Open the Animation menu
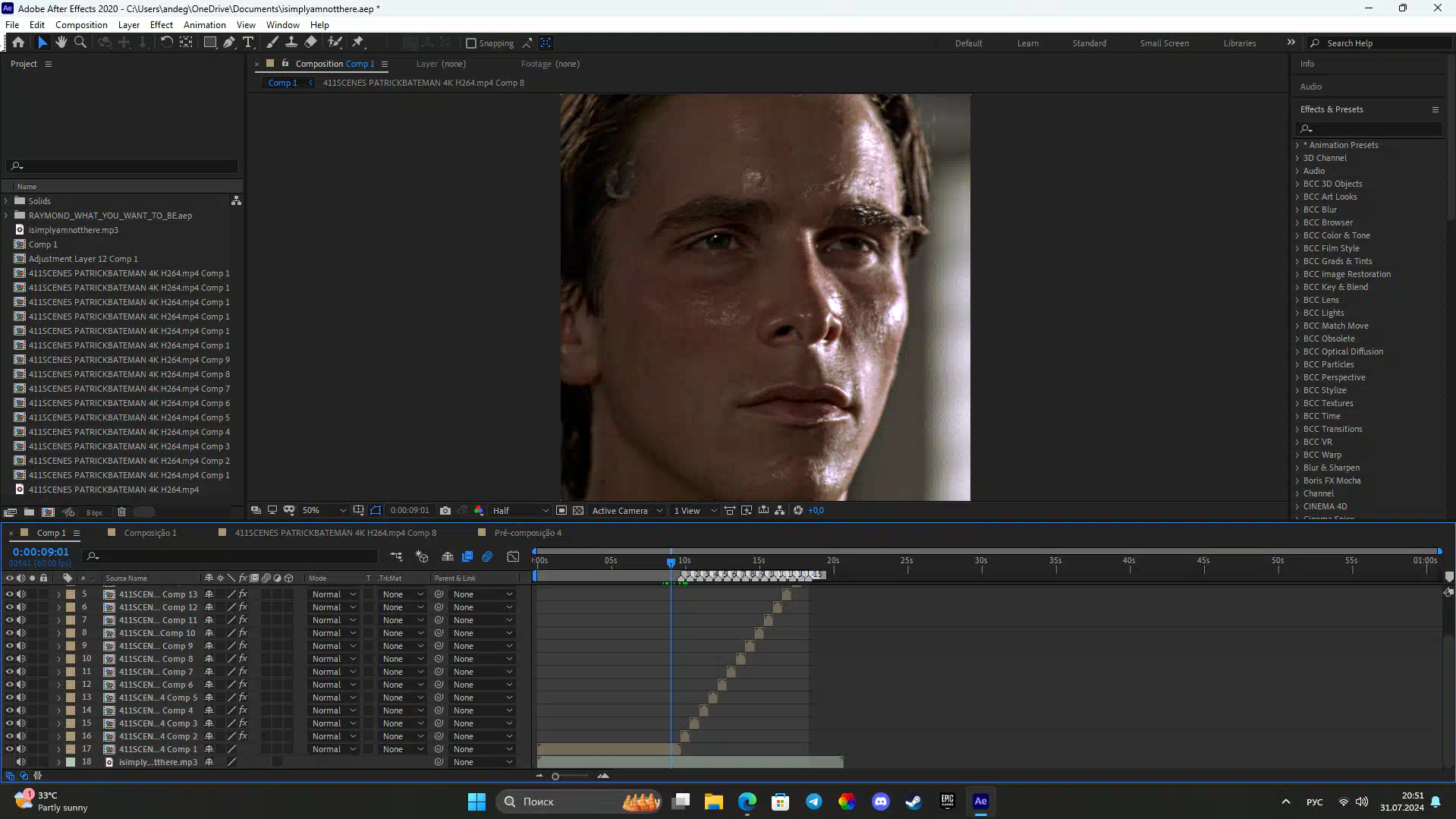The width and height of the screenshot is (1456, 819). (204, 24)
